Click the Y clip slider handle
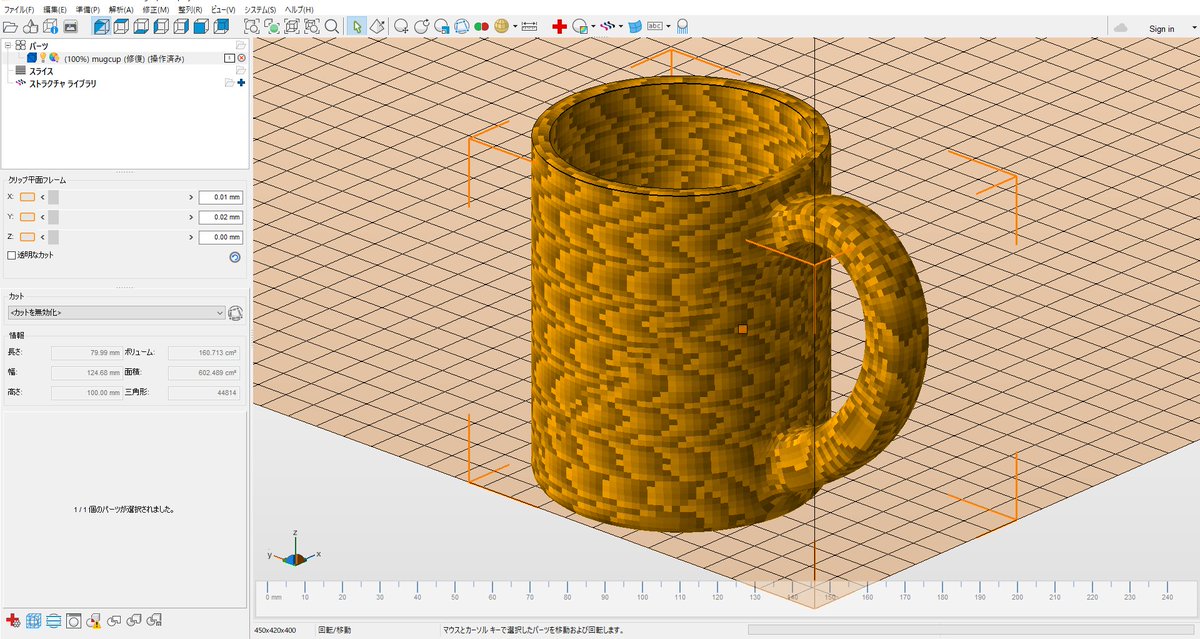This screenshot has width=1200, height=639. (x=54, y=217)
